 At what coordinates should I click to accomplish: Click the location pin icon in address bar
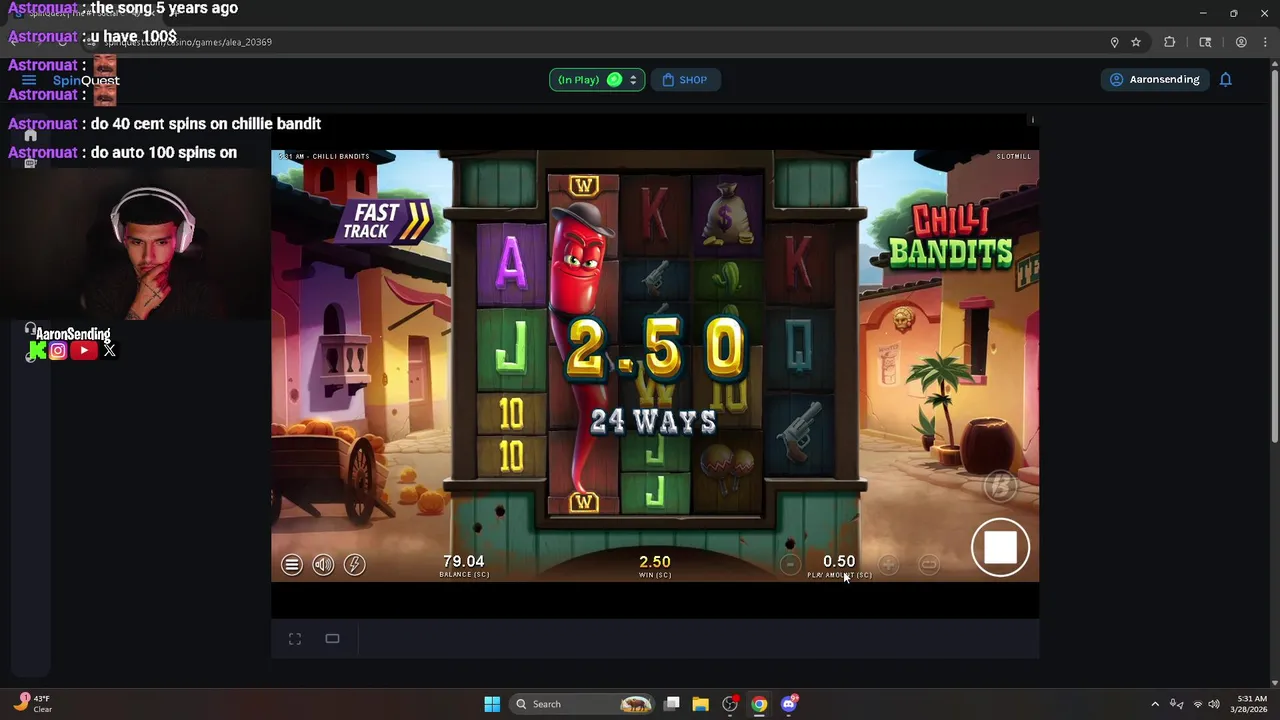(x=1114, y=42)
